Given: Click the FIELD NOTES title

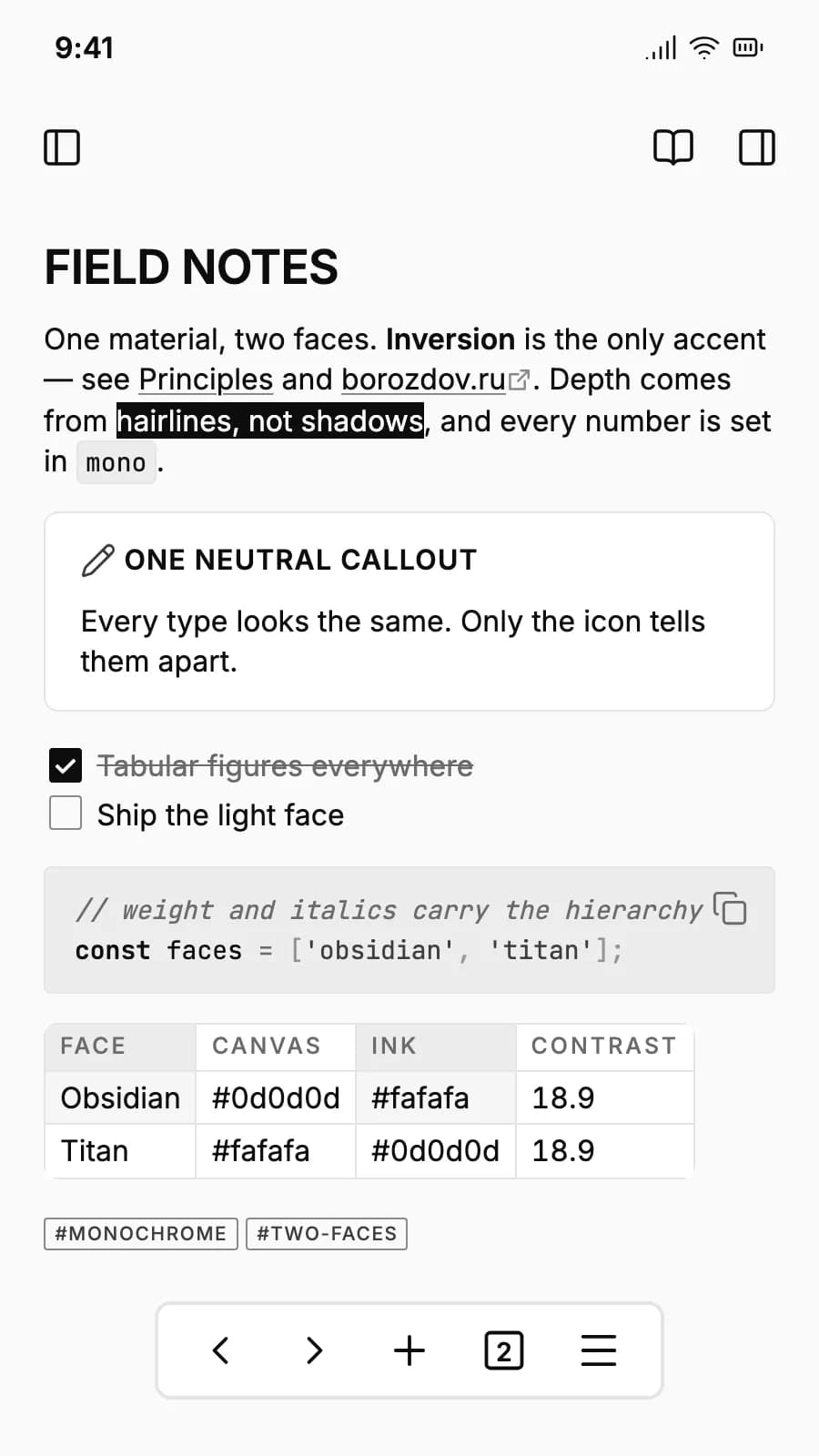Looking at the screenshot, I should coord(191,268).
